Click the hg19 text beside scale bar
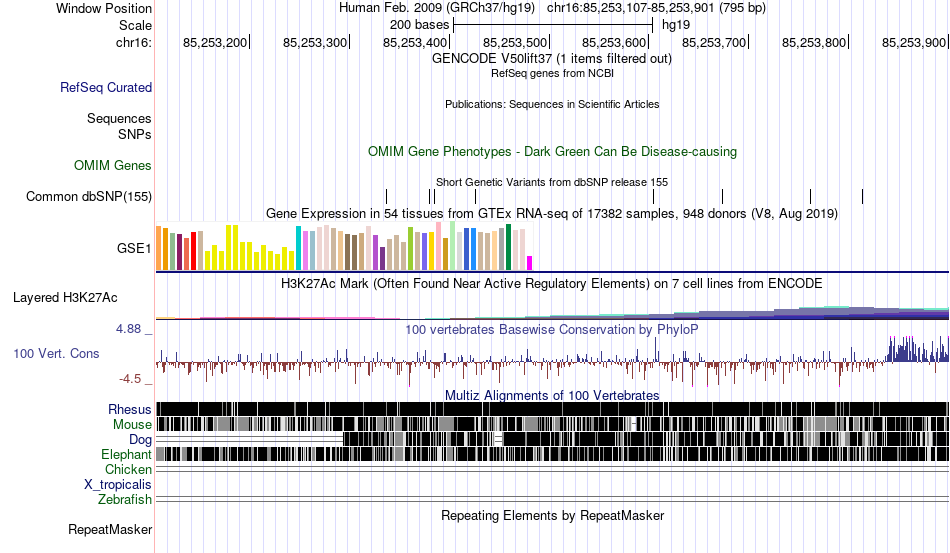Viewport: 950px width, 553px height. pyautogui.click(x=676, y=25)
